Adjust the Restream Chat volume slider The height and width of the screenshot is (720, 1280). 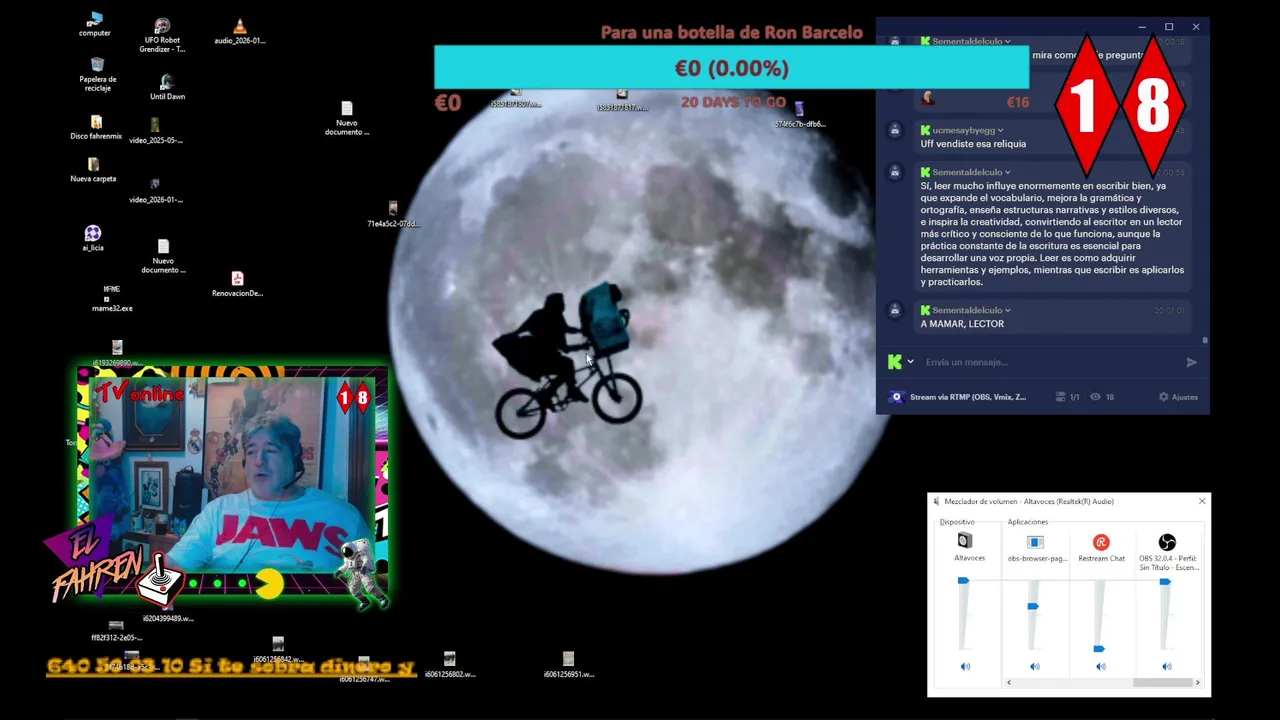[1099, 649]
